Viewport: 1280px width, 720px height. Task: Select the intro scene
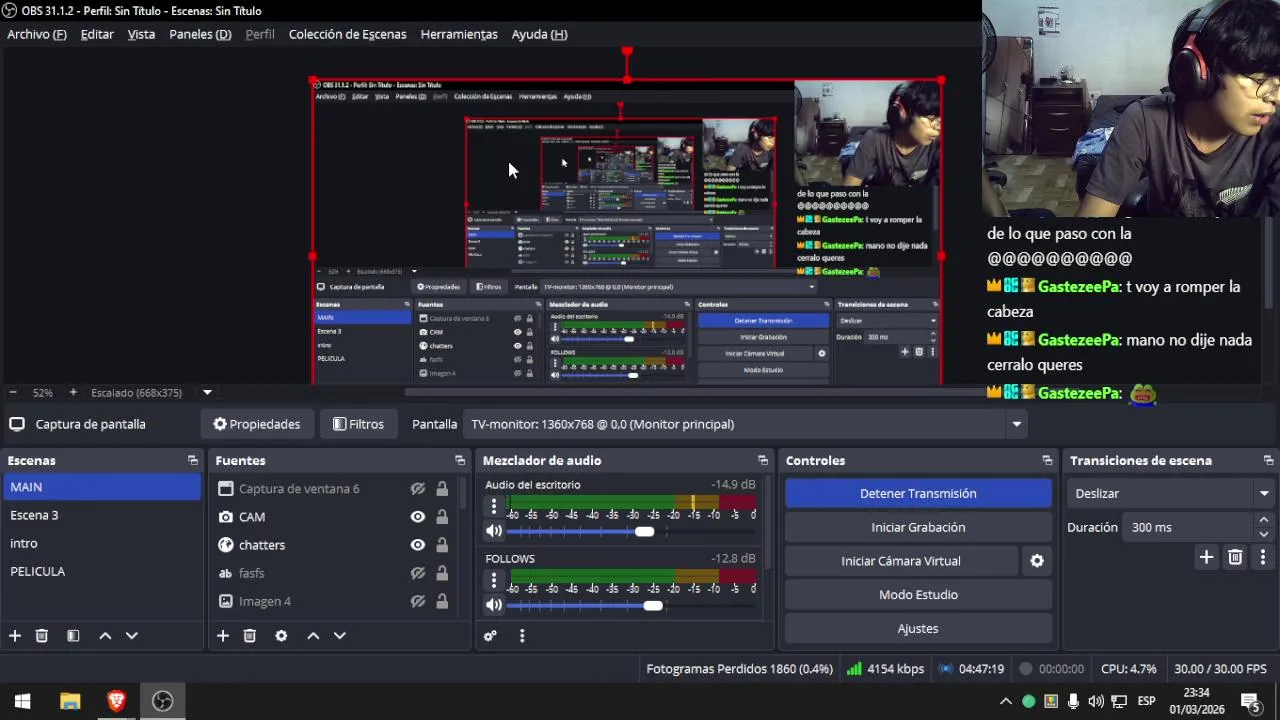(x=102, y=544)
